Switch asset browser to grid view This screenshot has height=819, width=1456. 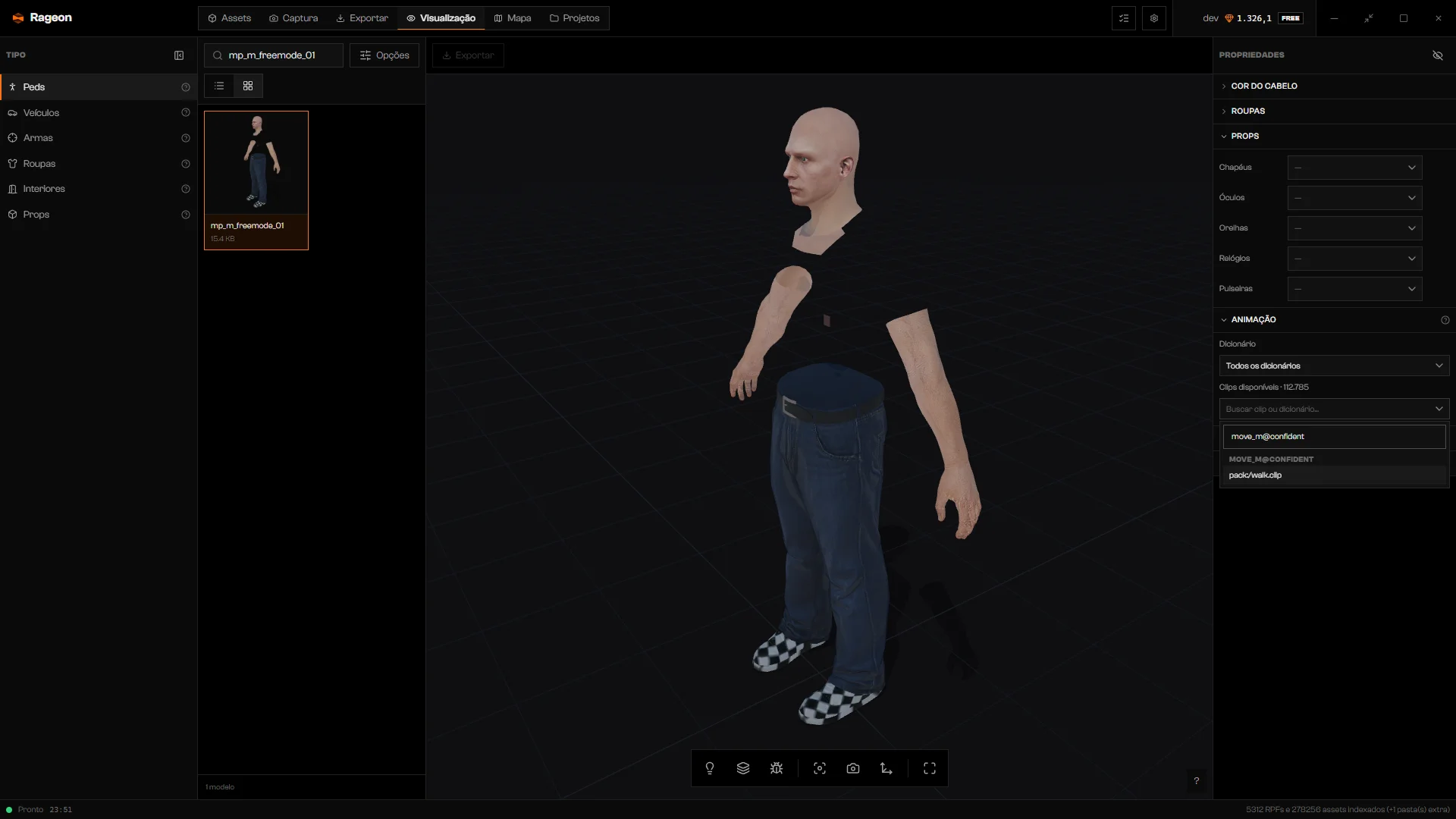(248, 86)
